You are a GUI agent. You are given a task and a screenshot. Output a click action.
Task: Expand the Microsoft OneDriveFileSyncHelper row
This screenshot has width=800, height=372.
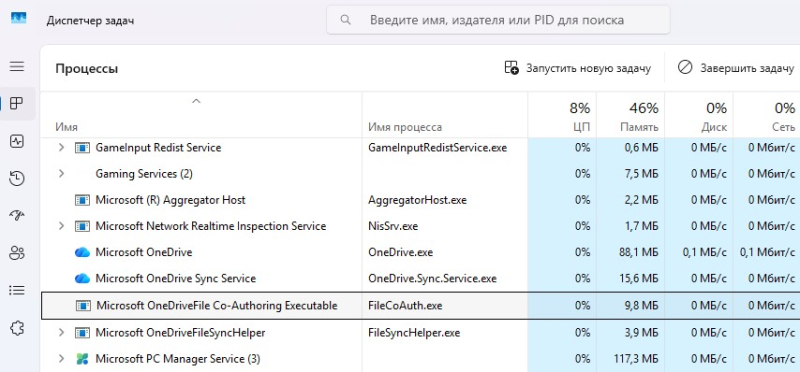pyautogui.click(x=61, y=333)
